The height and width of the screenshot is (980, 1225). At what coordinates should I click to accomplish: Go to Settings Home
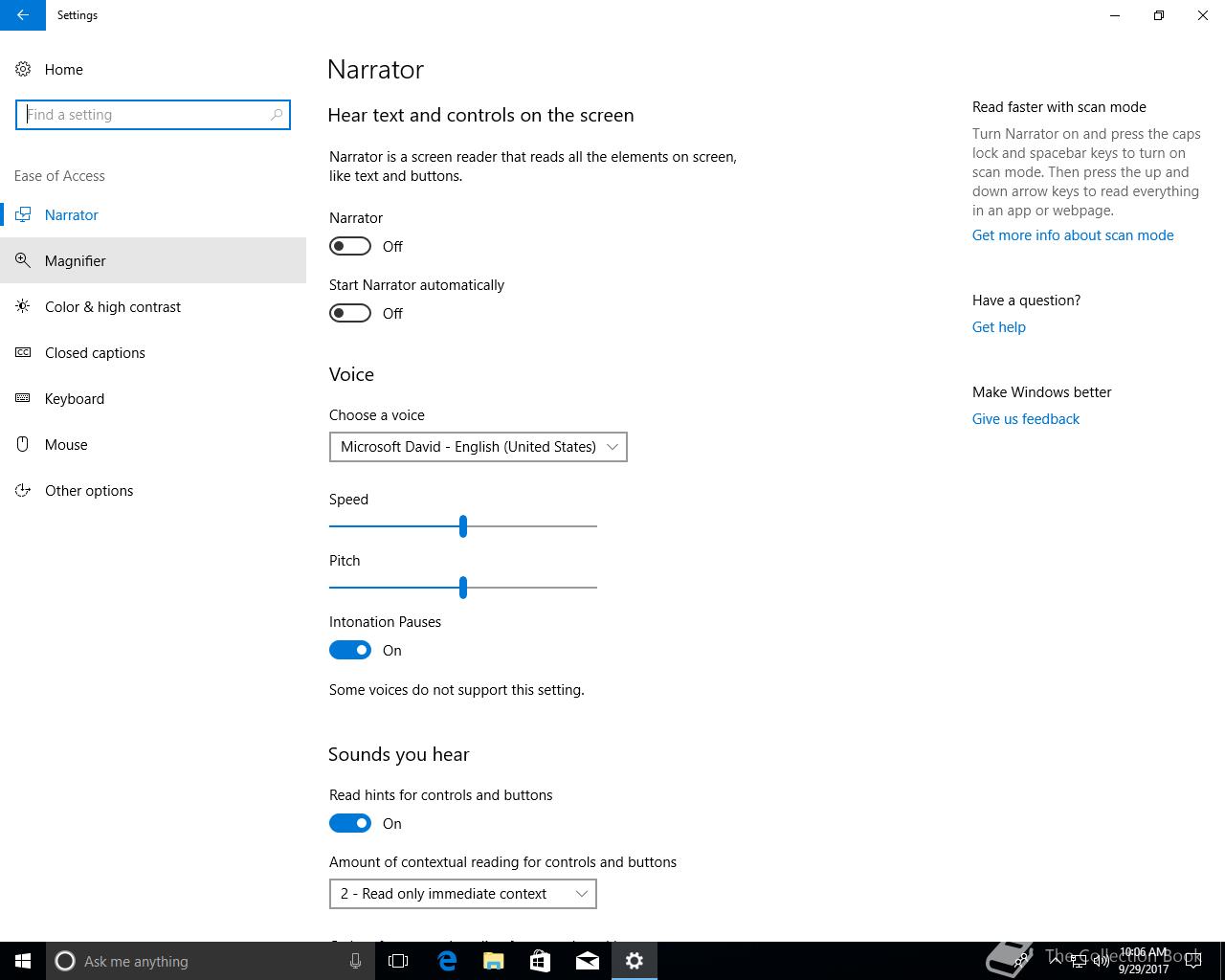point(153,69)
